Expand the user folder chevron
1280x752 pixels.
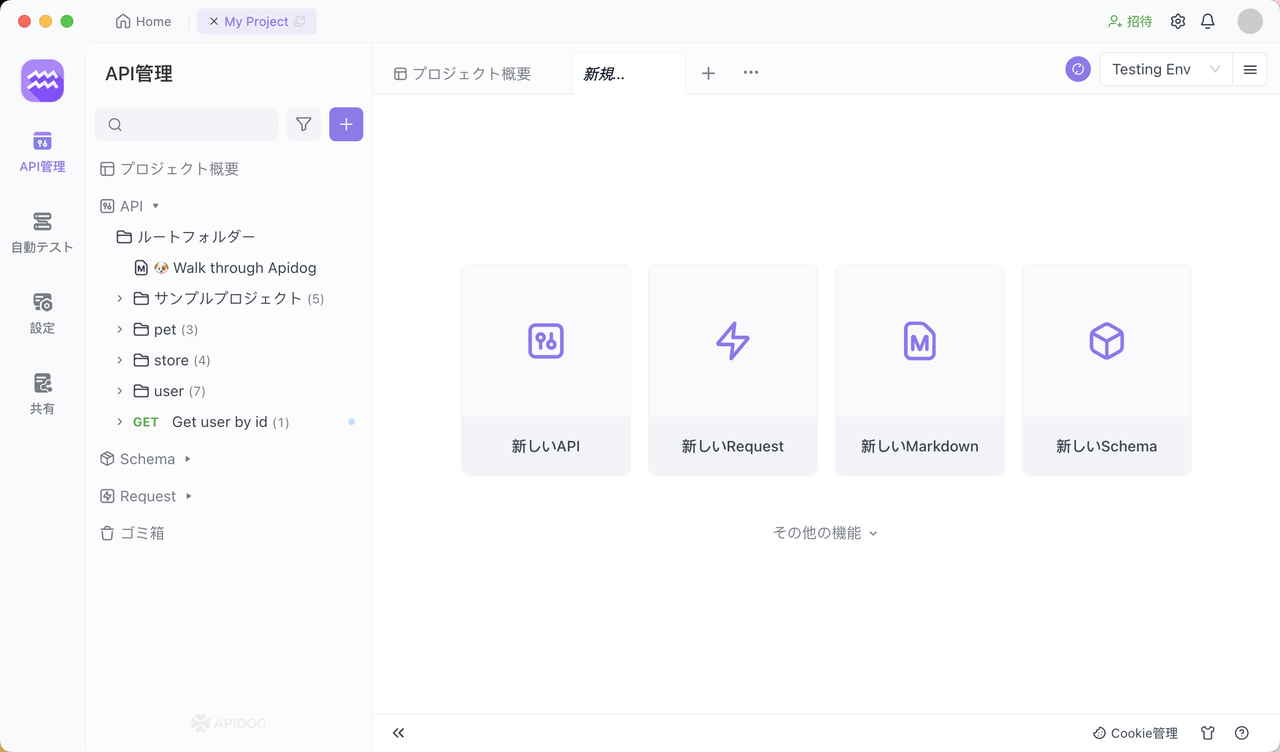[x=120, y=391]
